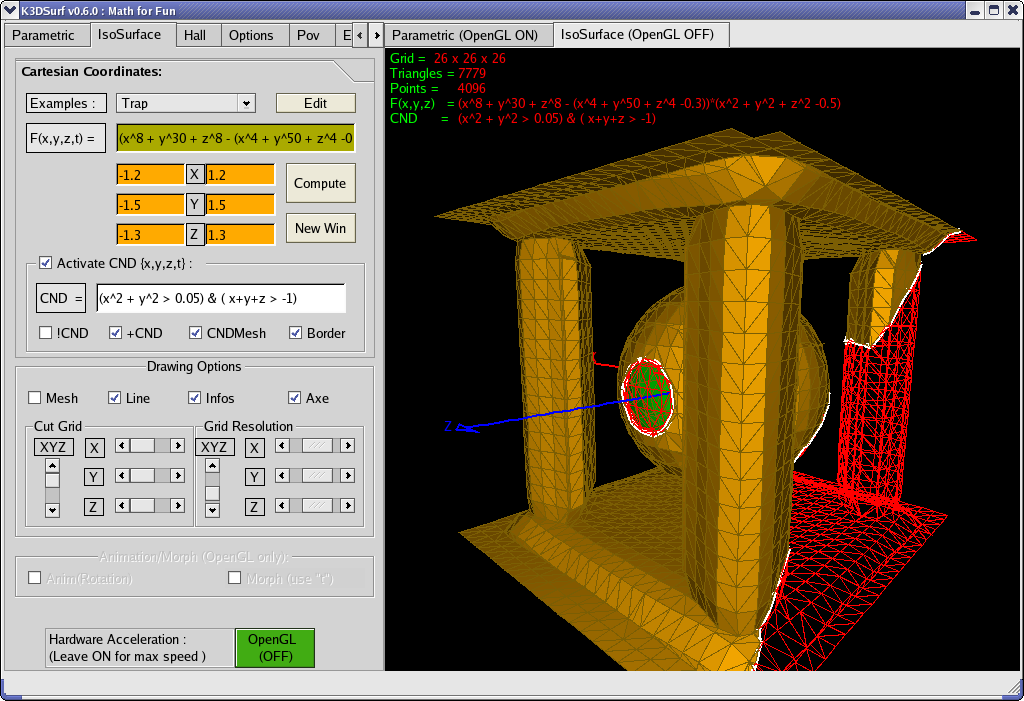Viewport: 1024px width, 701px height.
Task: Toggle the OpenGL hardware acceleration button
Action: pyautogui.click(x=274, y=647)
